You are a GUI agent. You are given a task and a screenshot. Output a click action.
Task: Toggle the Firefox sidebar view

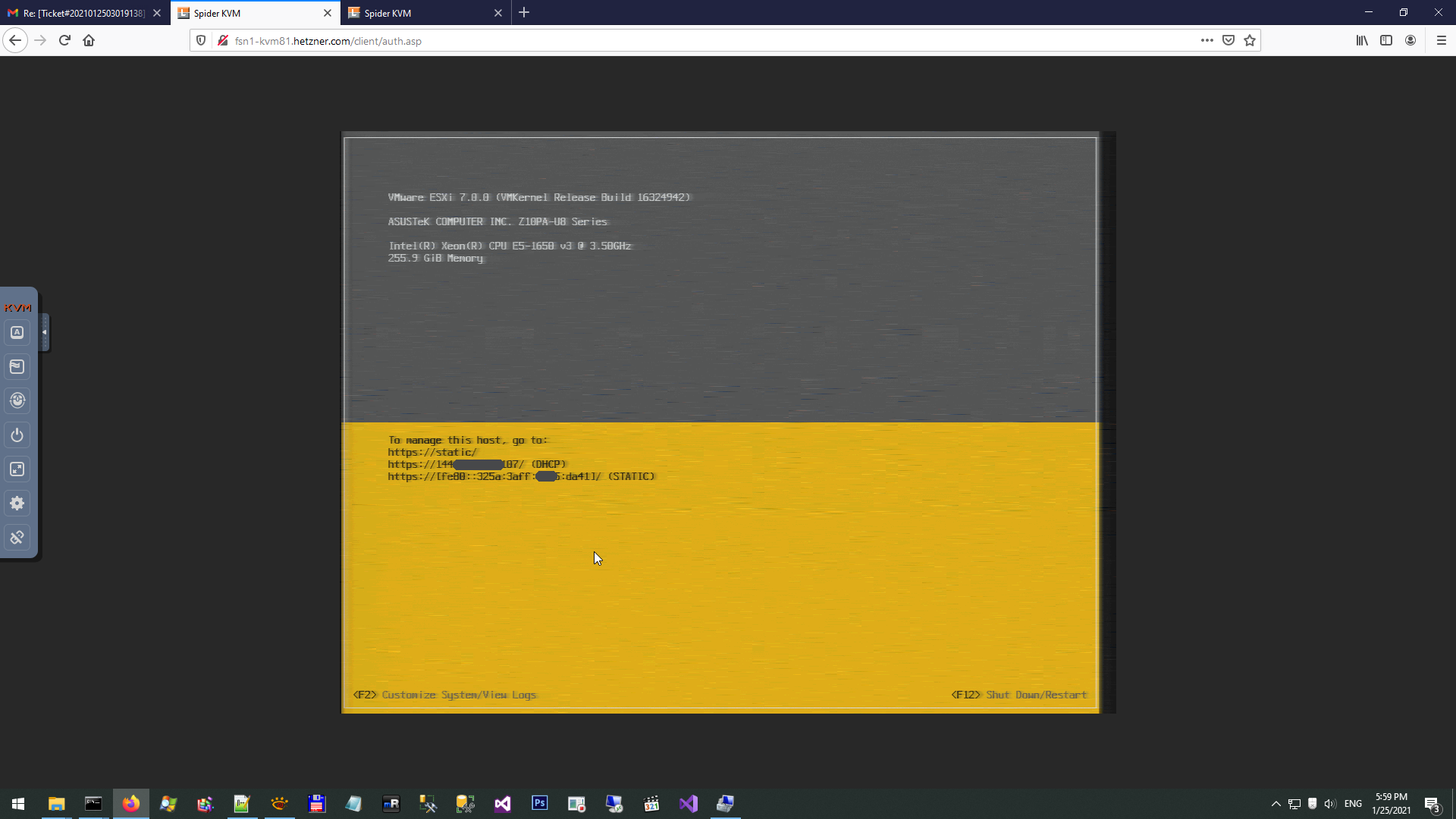tap(1386, 41)
